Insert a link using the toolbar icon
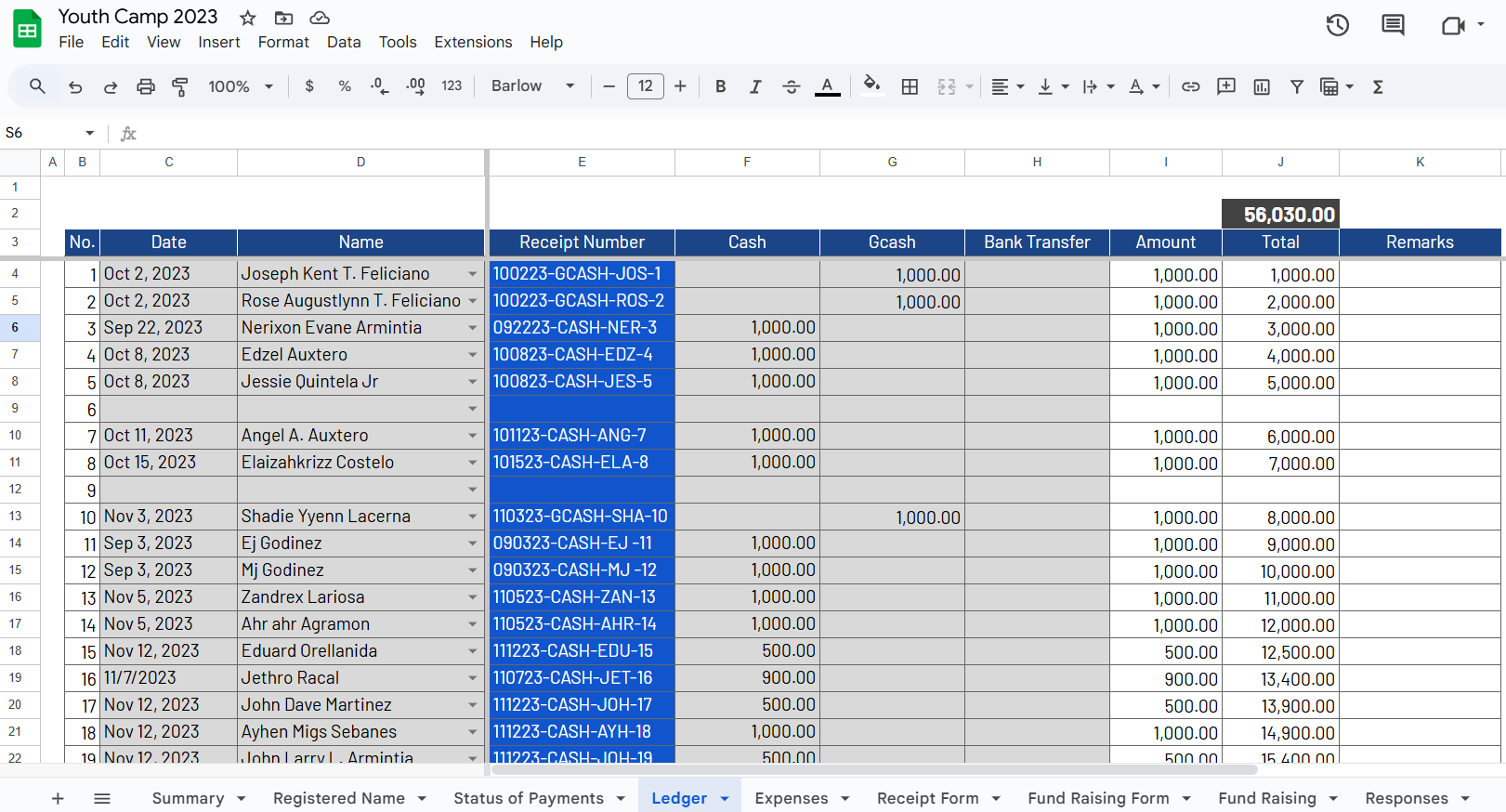The width and height of the screenshot is (1506, 812). (1190, 86)
